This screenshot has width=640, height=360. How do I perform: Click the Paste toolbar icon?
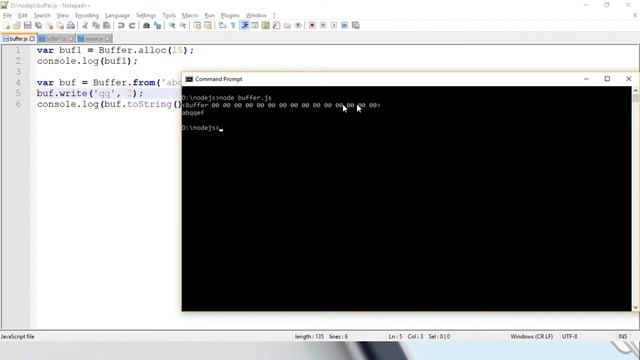pos(107,25)
